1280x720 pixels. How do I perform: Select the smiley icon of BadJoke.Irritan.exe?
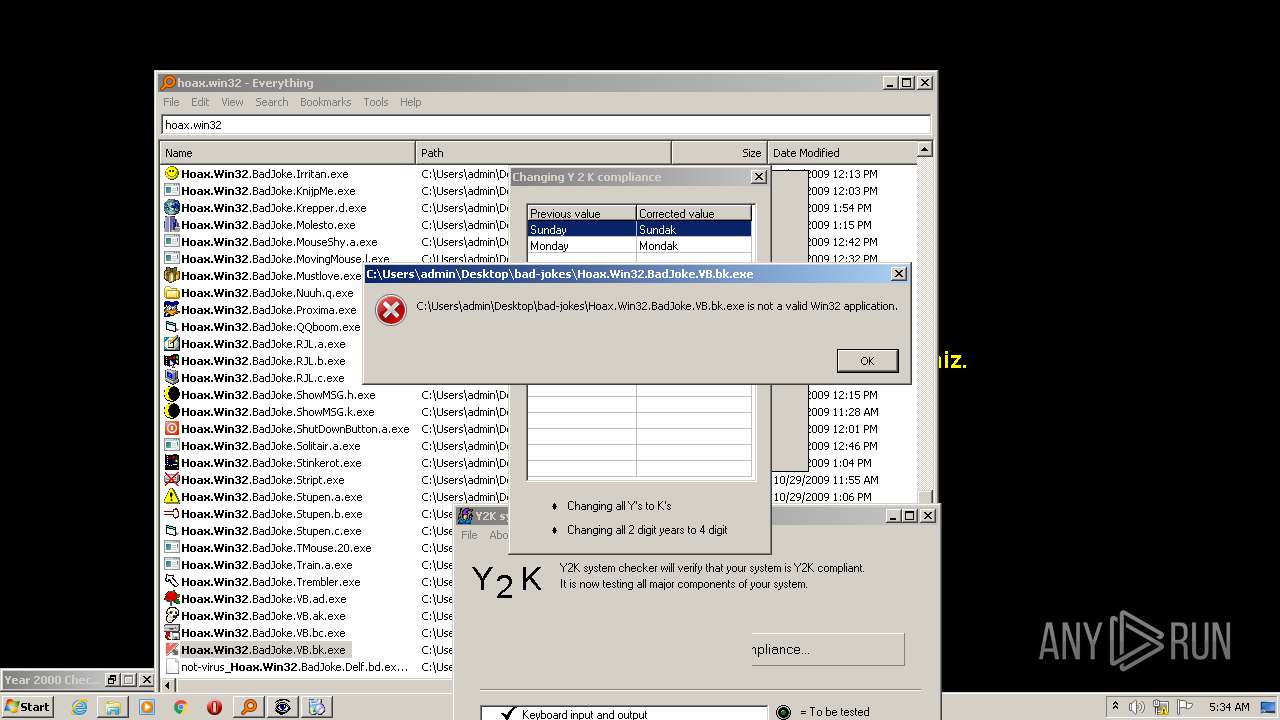pos(172,173)
